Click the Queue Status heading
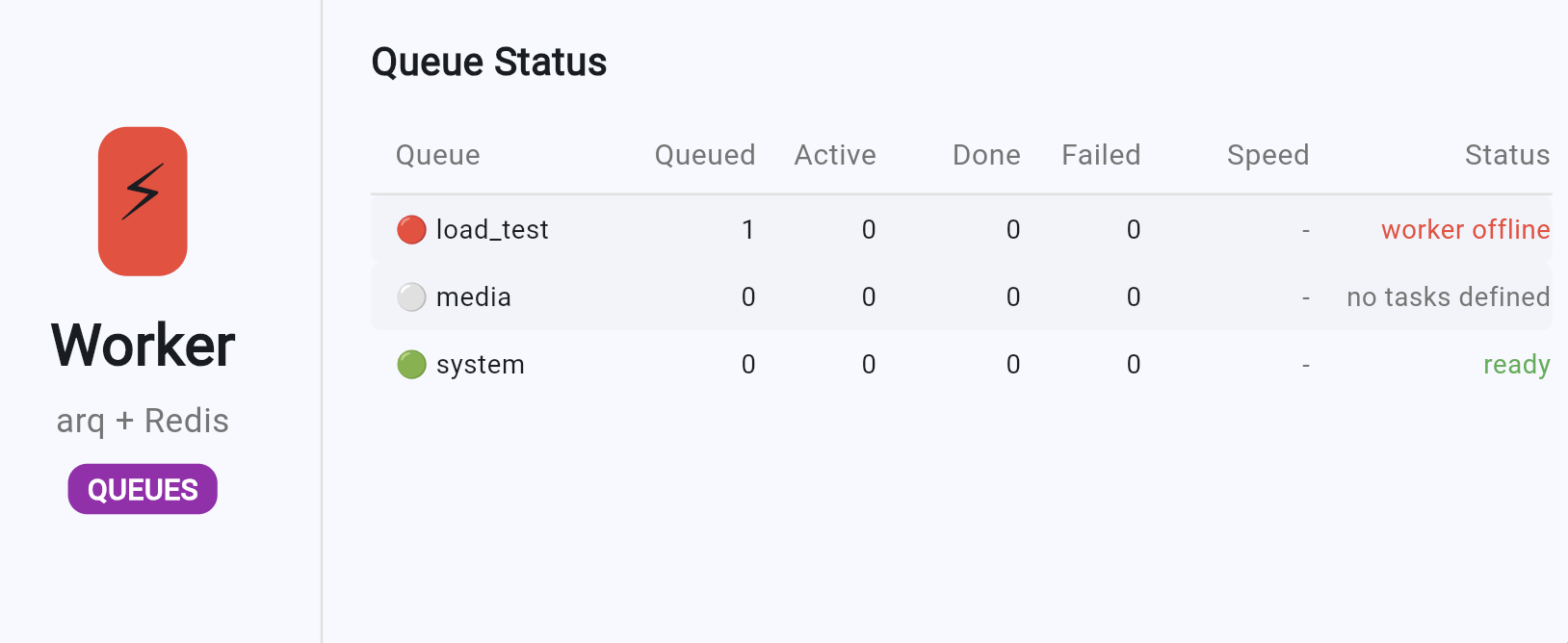The width and height of the screenshot is (1568, 643). coord(489,63)
